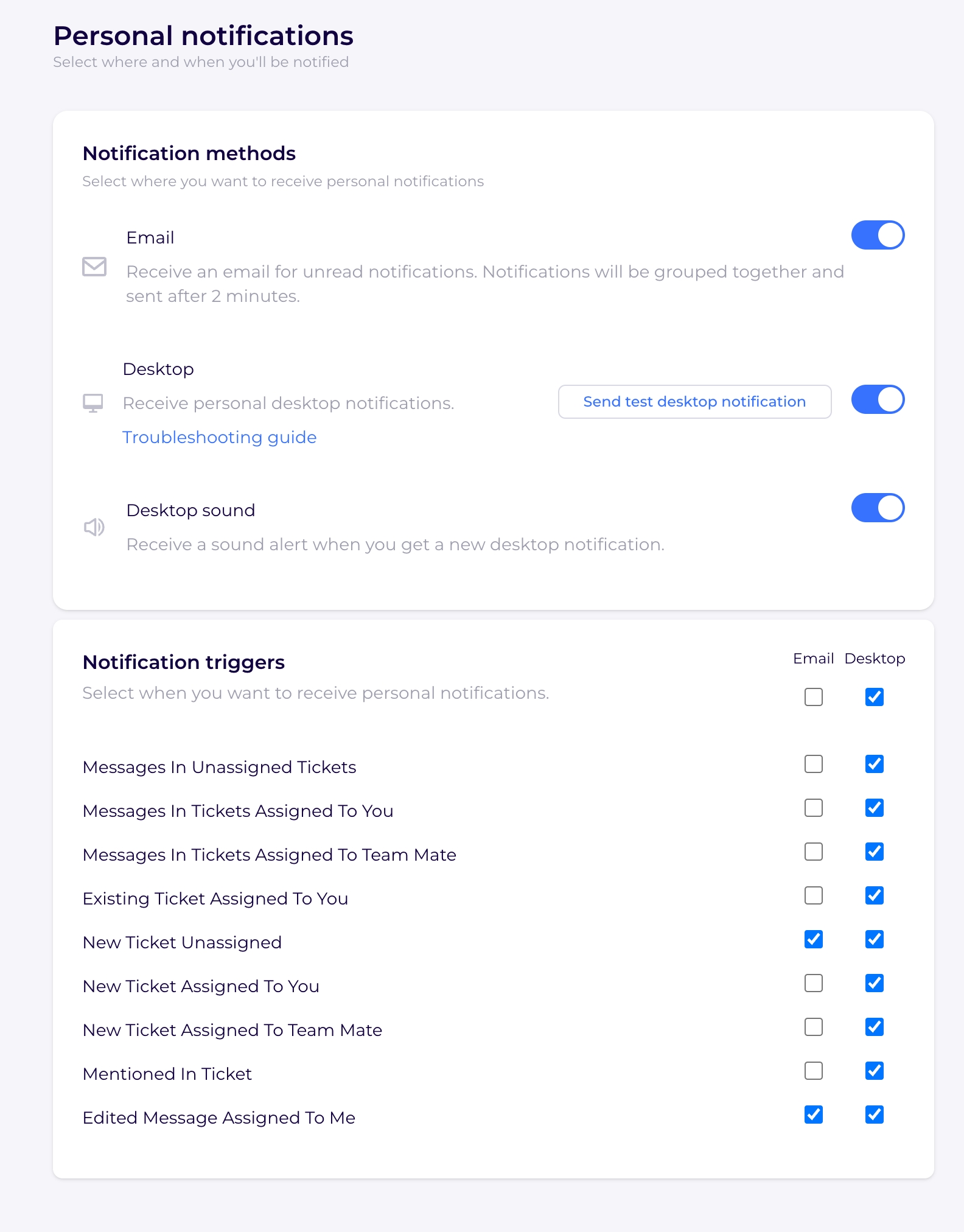
Task: Uncheck Desktop for Messages In Tickets Assigned To You
Action: click(x=874, y=808)
